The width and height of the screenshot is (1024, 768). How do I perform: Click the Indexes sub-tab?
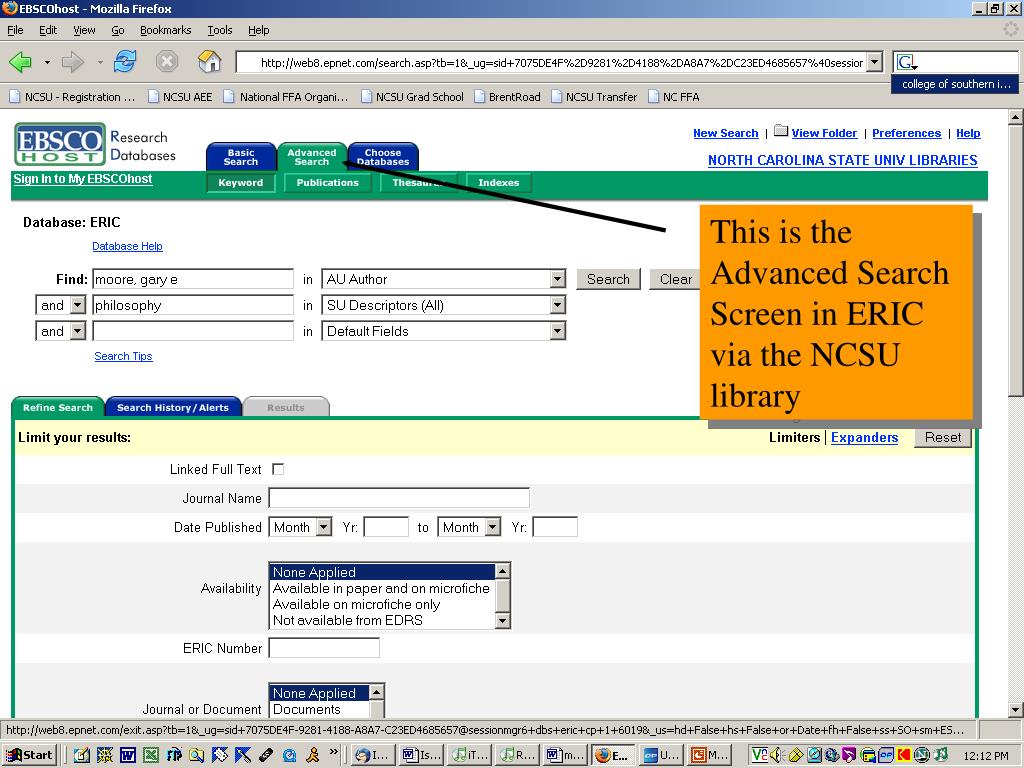[x=498, y=183]
